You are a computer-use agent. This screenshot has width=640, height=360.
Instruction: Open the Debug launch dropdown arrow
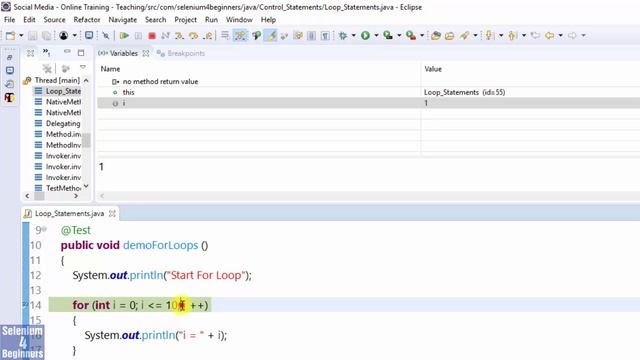353,36
